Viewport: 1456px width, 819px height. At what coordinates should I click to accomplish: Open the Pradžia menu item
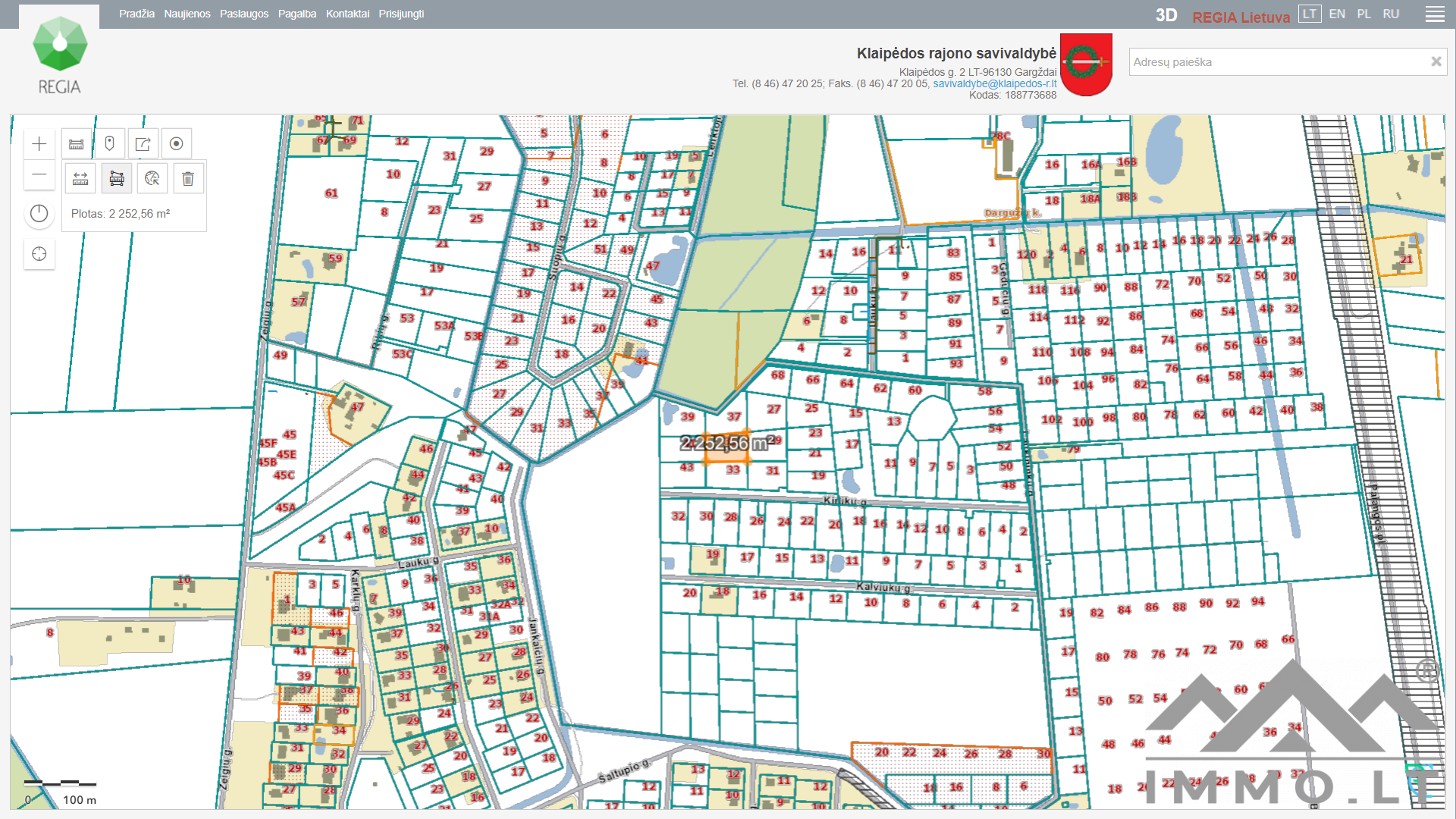[x=136, y=14]
